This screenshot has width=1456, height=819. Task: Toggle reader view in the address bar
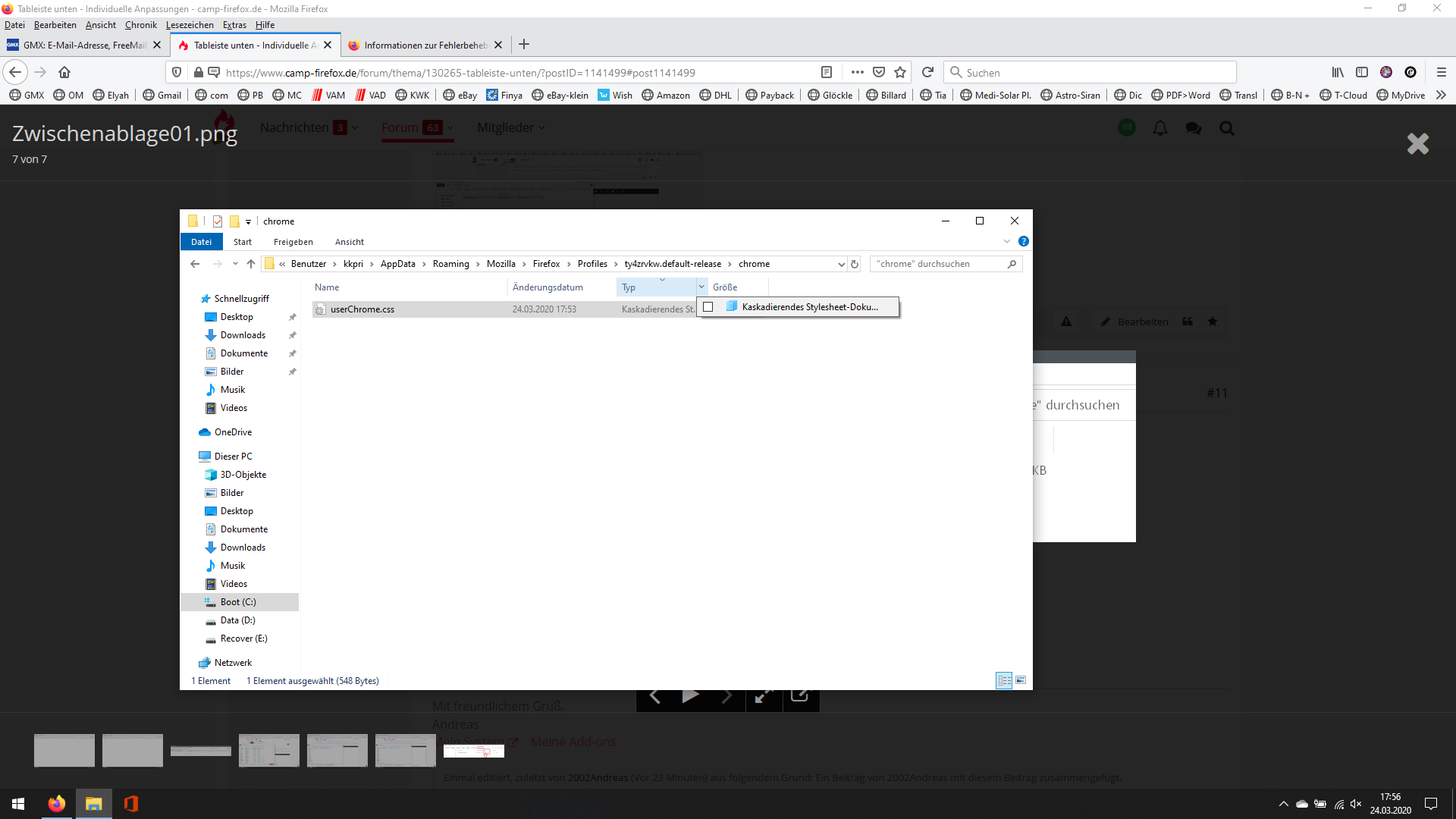(827, 72)
